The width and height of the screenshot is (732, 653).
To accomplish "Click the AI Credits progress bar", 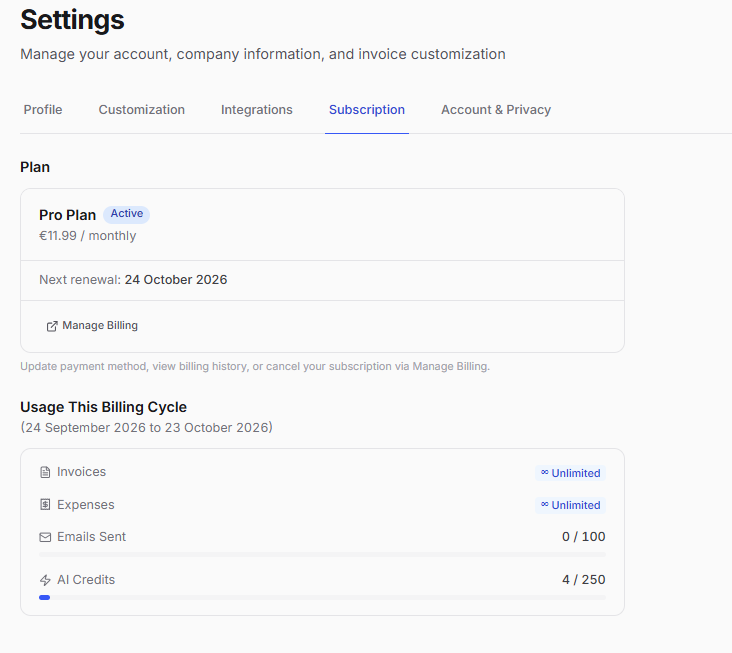I will (x=322, y=597).
